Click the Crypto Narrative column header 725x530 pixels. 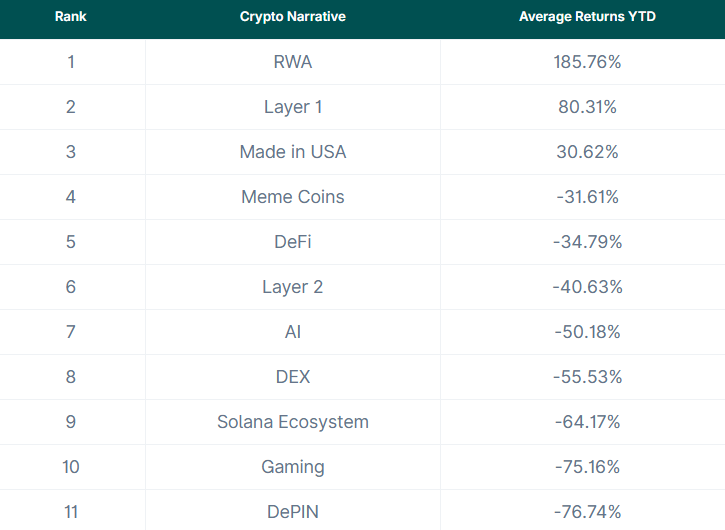point(293,17)
